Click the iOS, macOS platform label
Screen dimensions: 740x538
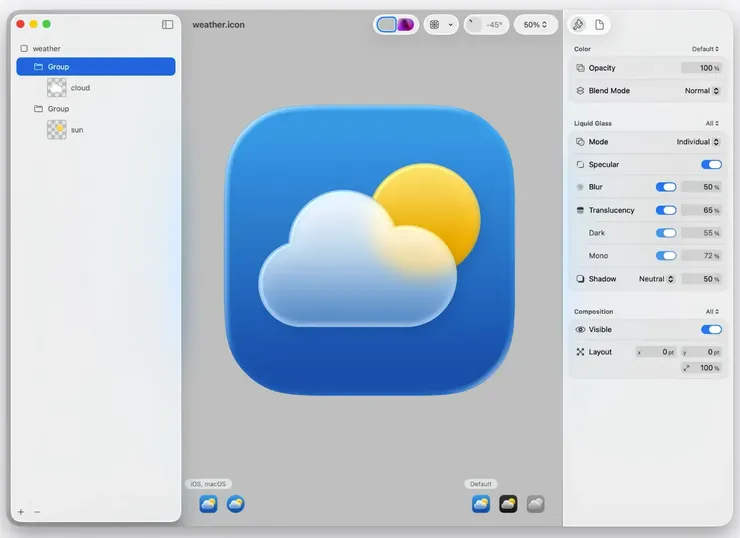click(x=209, y=484)
